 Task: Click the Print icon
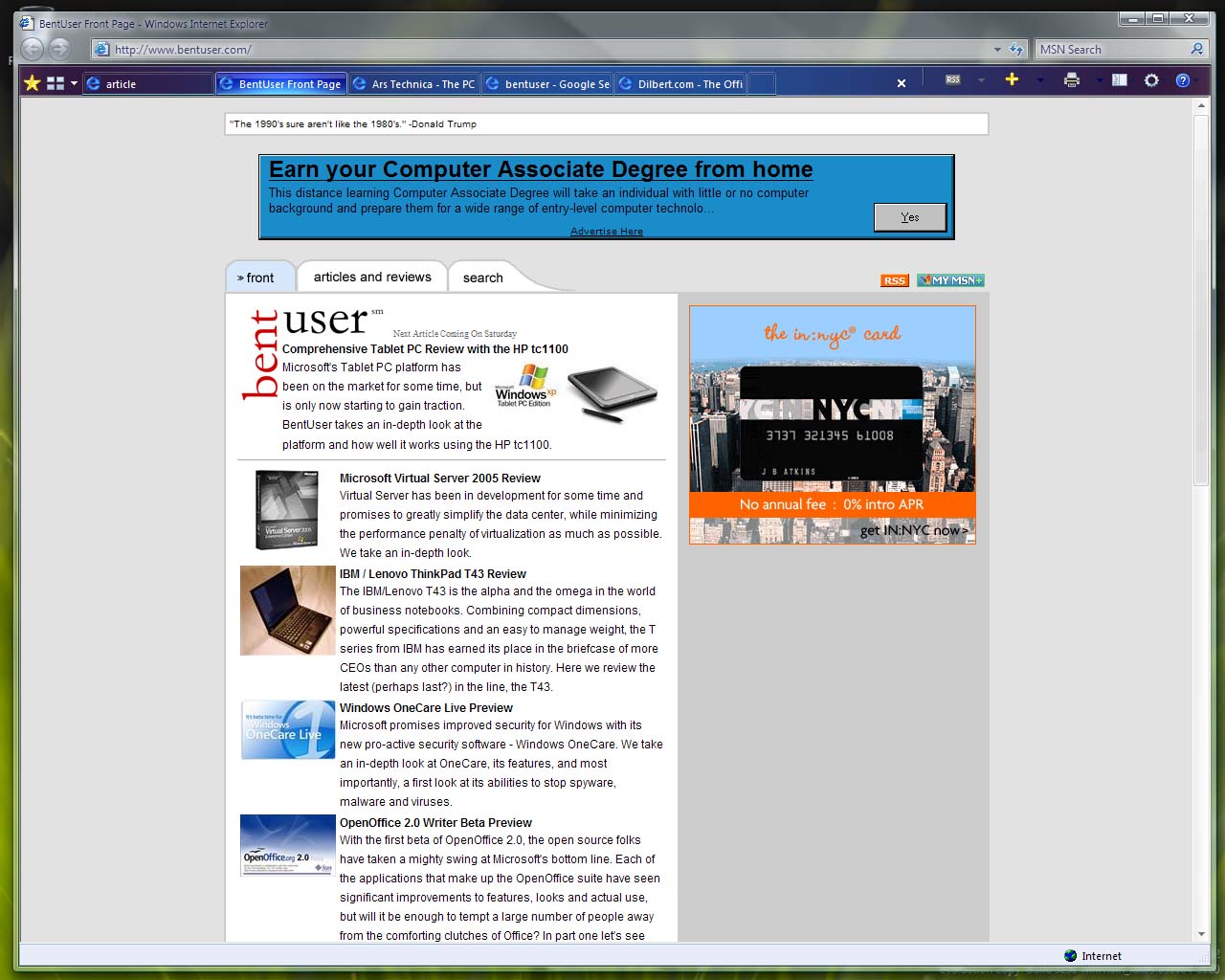(1072, 80)
